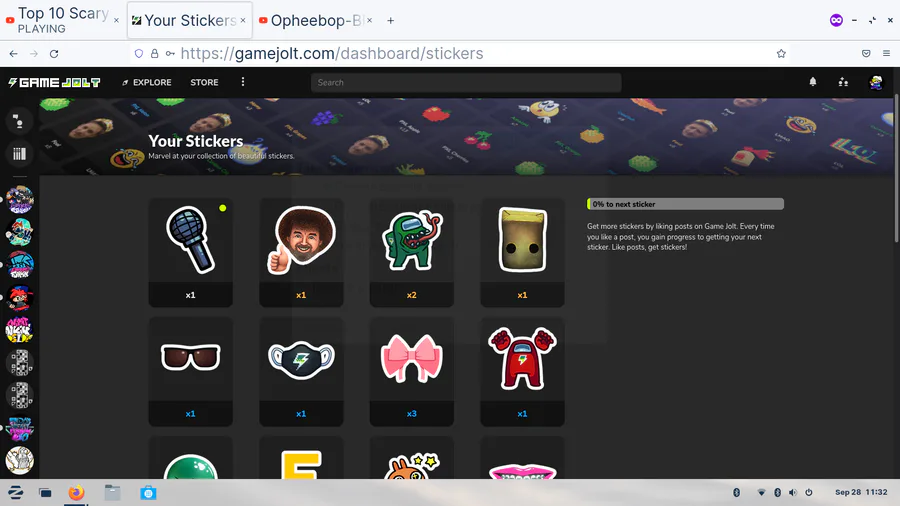Open the red-haired character sidebar community
Image resolution: width=900 pixels, height=506 pixels.
pos(20,298)
